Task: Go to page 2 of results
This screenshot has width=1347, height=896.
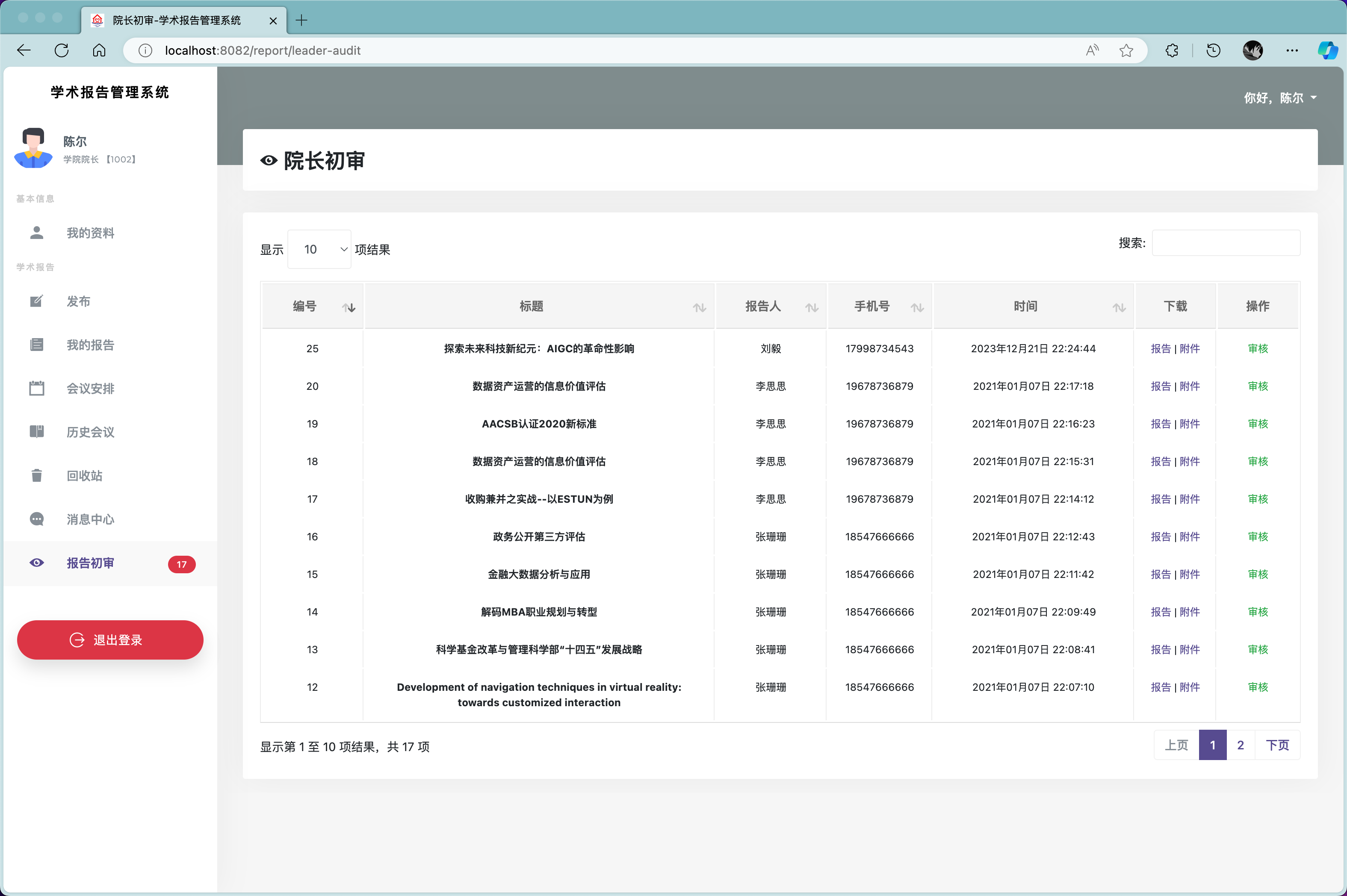Action: coord(1240,745)
